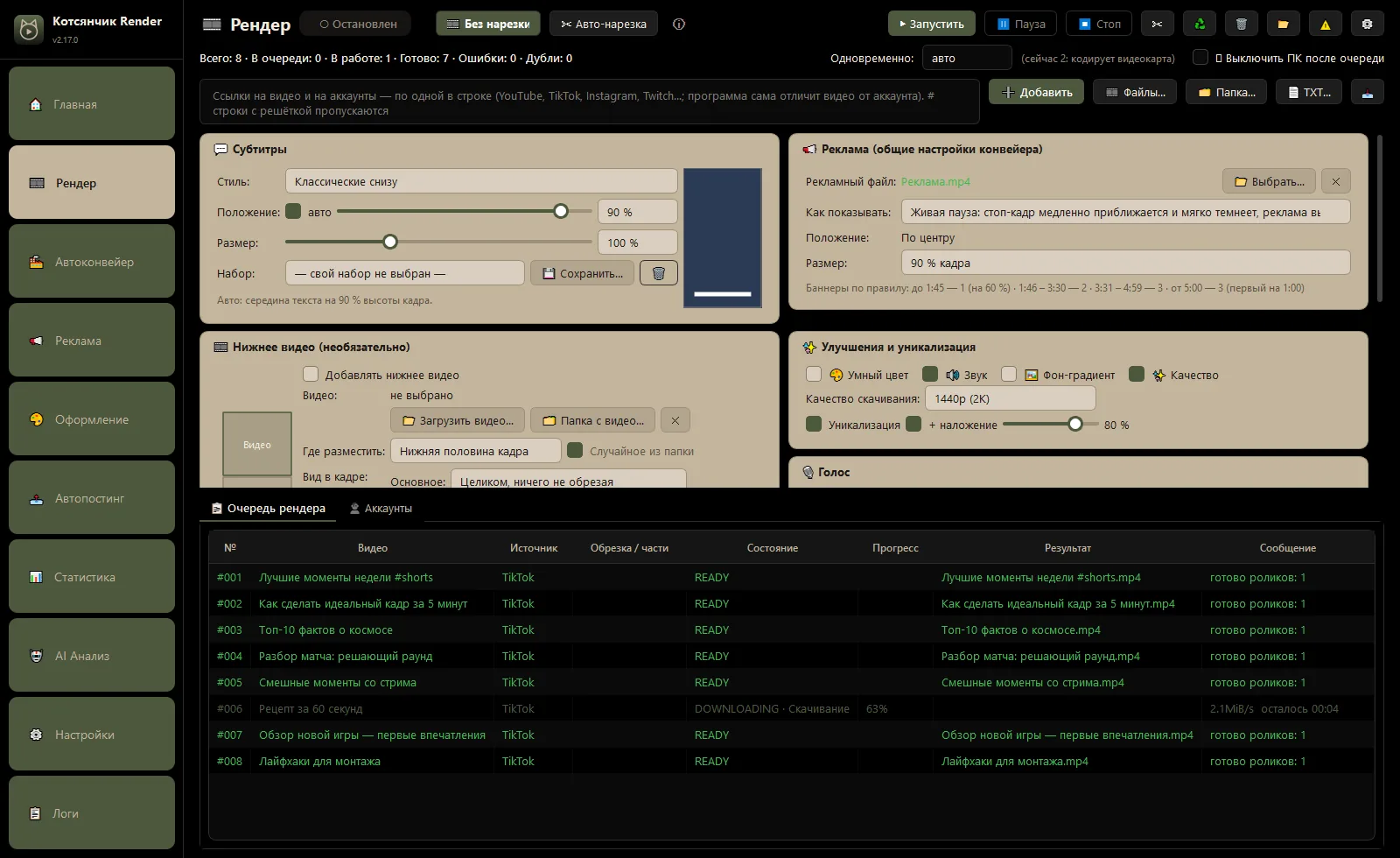This screenshot has height=858, width=1400.
Task: Open Статистика in the sidebar
Action: [92, 576]
